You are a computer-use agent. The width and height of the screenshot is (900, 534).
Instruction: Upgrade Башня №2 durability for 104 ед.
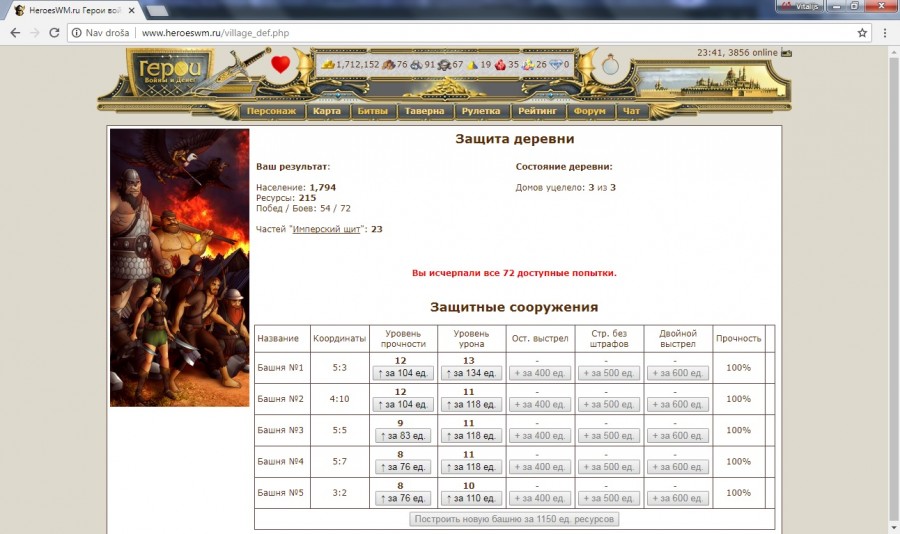coord(403,404)
